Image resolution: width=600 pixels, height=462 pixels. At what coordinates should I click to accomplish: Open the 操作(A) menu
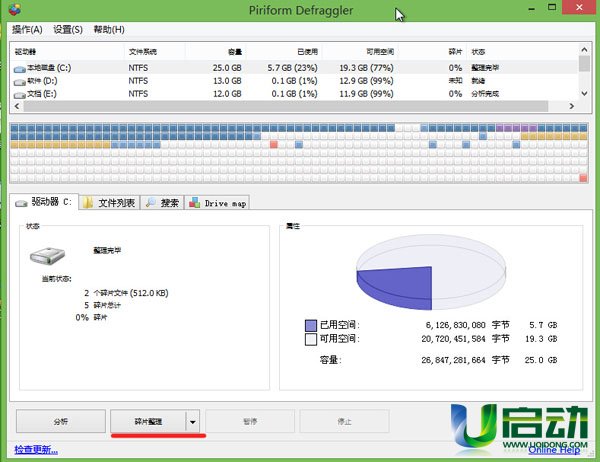(27, 29)
